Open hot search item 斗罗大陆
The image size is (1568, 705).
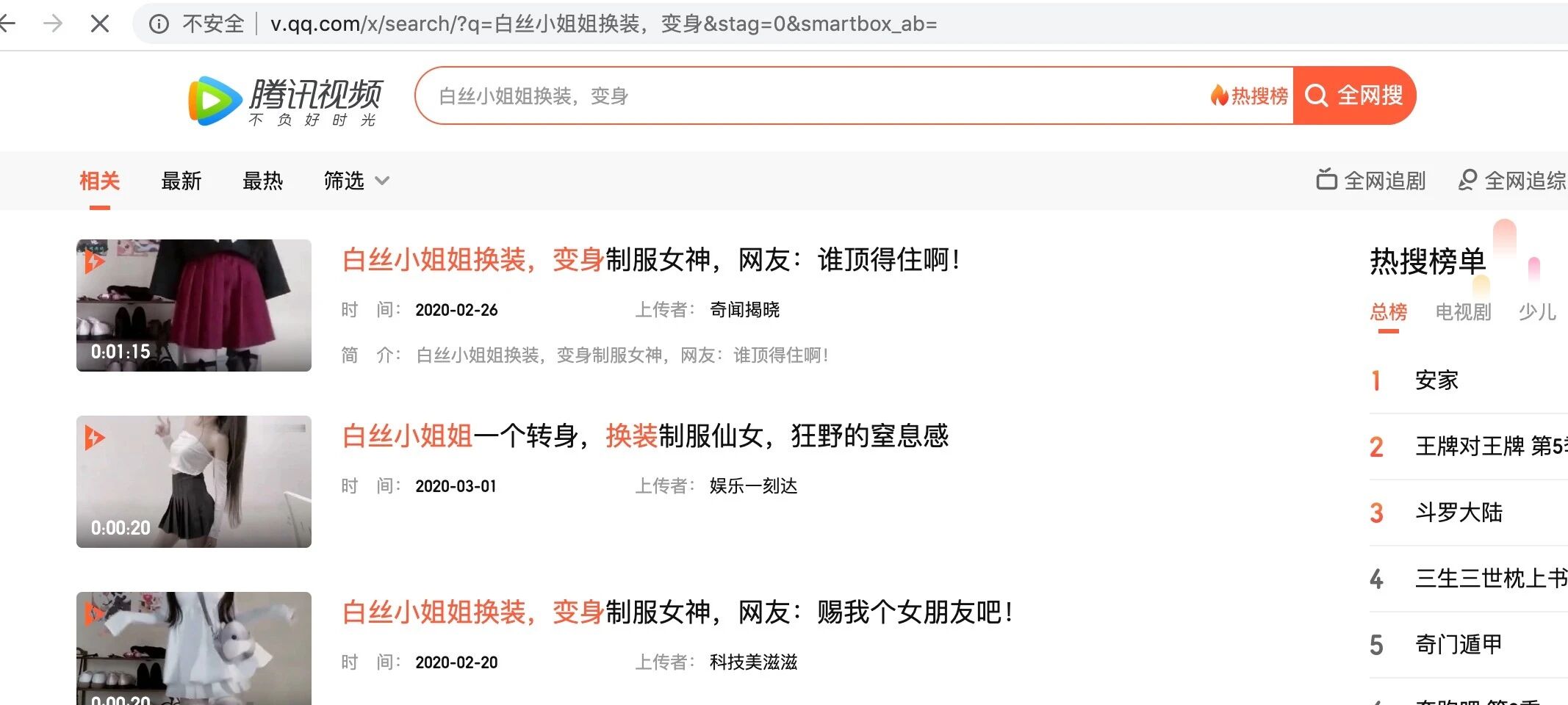[x=1459, y=513]
